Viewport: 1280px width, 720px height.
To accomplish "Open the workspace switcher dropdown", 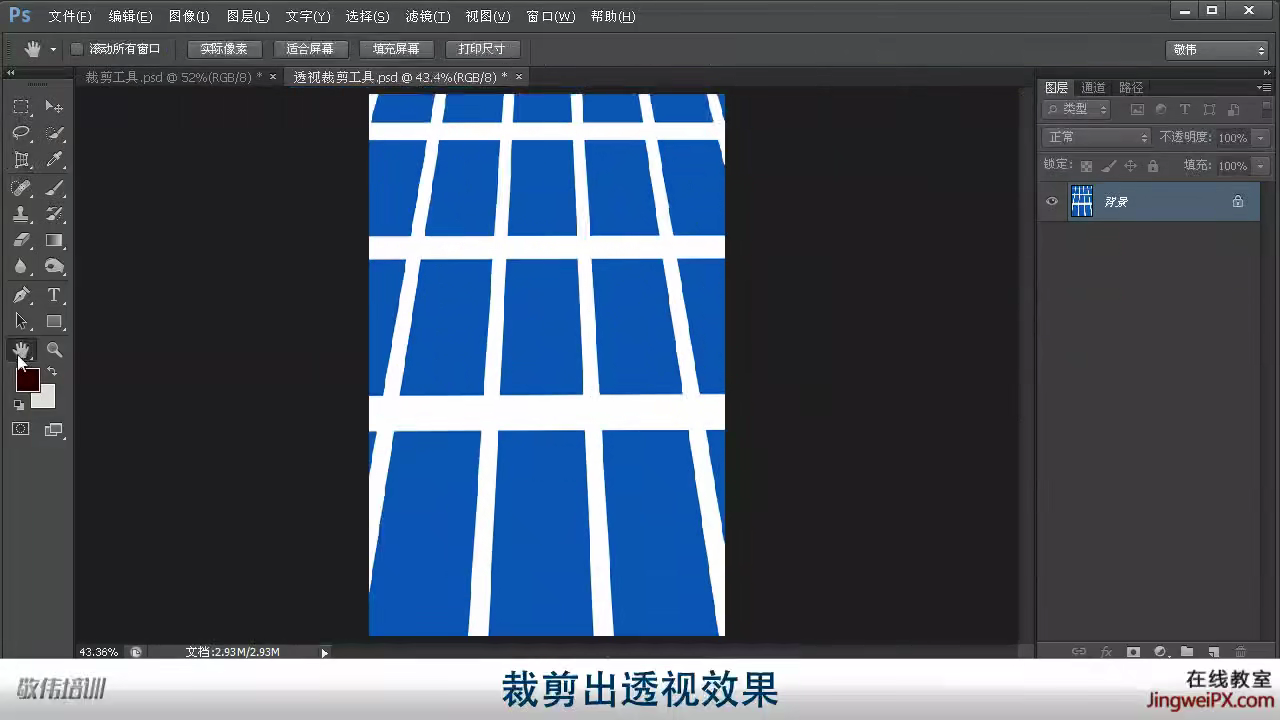I will point(1217,50).
